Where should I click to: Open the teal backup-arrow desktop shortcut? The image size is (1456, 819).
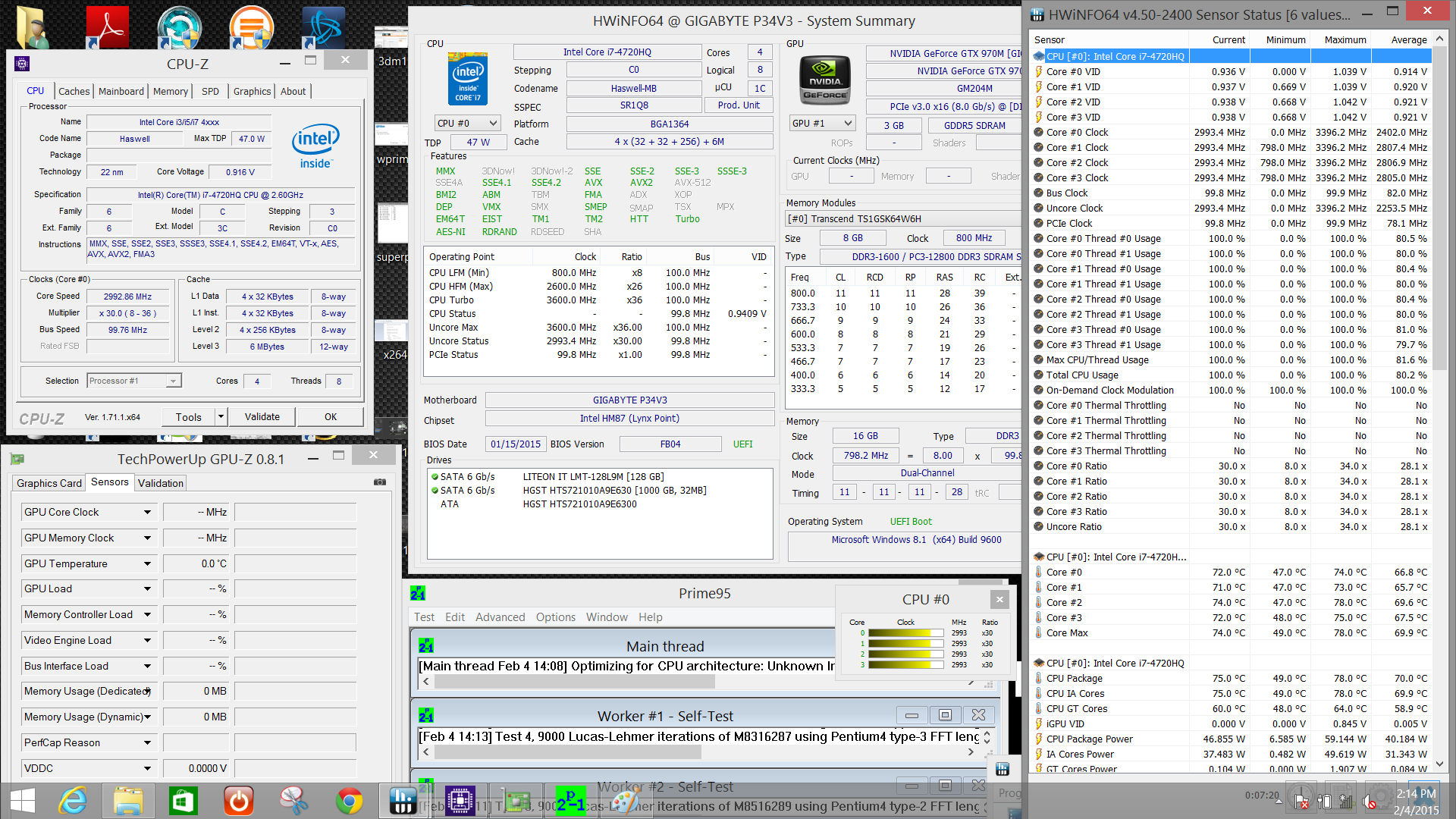pyautogui.click(x=179, y=27)
